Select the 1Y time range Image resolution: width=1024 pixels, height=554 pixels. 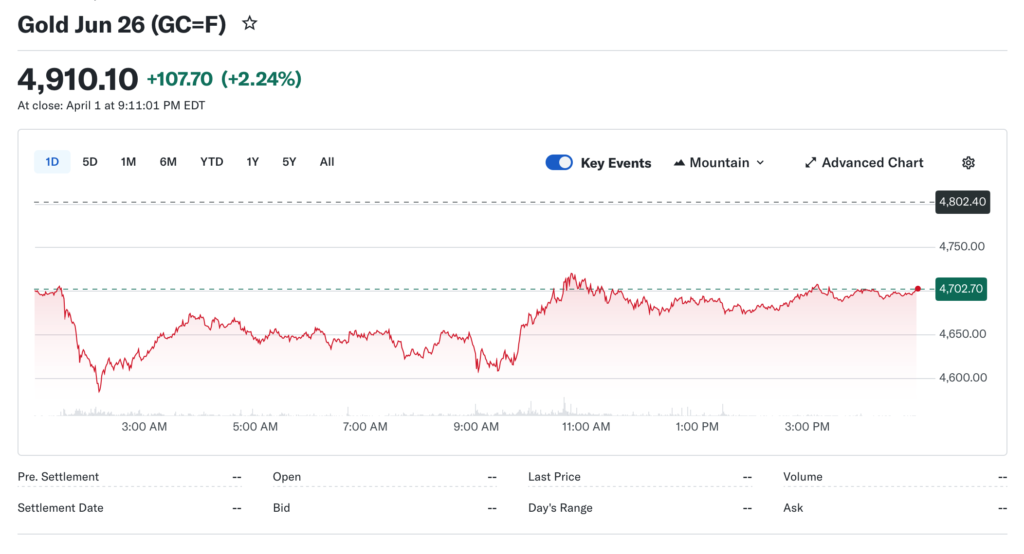(x=253, y=162)
